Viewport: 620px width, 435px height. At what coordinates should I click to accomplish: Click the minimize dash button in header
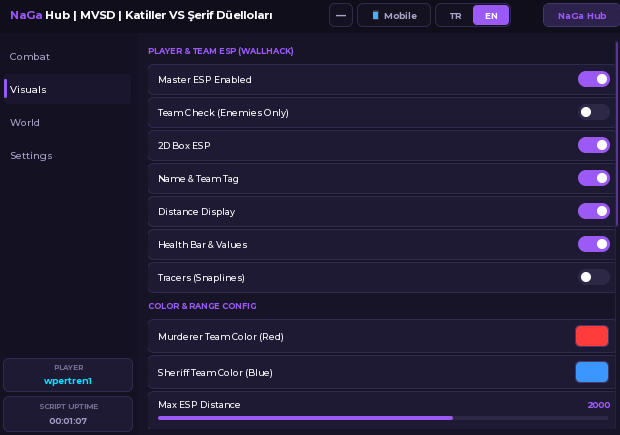pos(340,15)
